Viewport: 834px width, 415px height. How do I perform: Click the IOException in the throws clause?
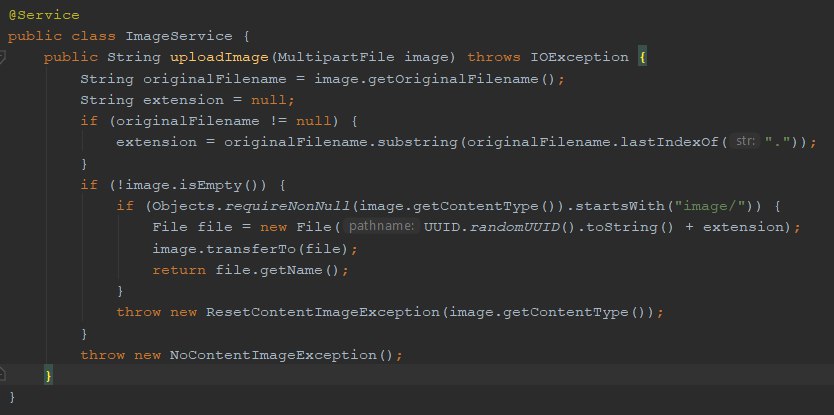[579, 57]
